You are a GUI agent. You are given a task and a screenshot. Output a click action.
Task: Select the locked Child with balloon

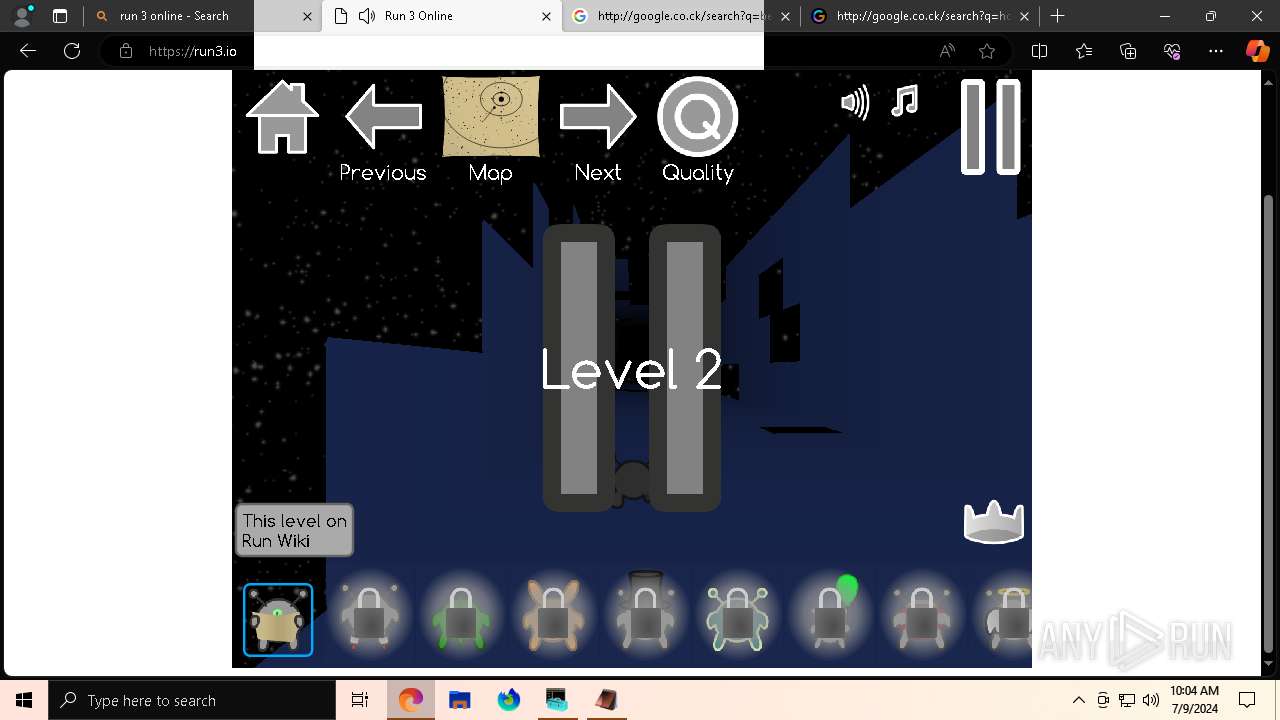coord(830,615)
